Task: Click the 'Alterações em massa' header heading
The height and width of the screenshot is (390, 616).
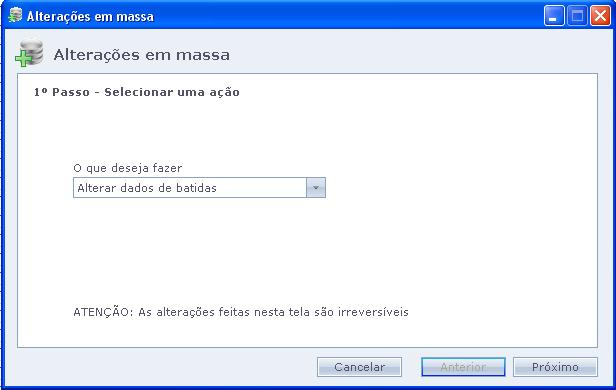Action: (x=141, y=55)
